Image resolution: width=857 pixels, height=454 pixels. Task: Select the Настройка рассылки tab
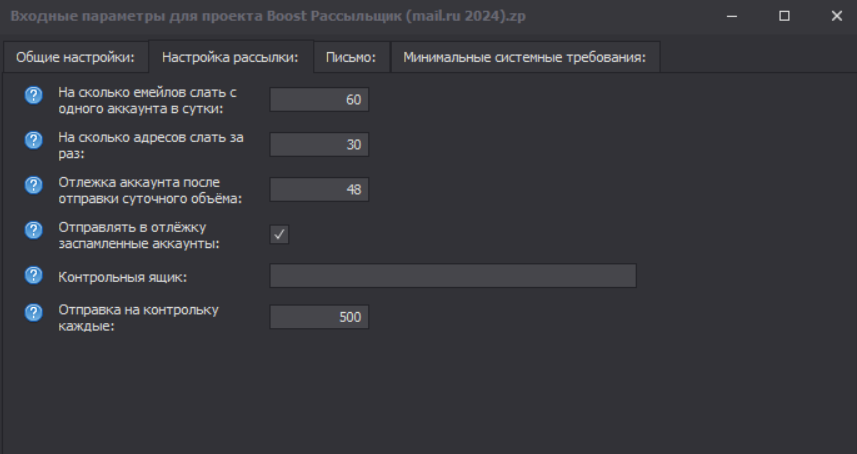tap(231, 57)
